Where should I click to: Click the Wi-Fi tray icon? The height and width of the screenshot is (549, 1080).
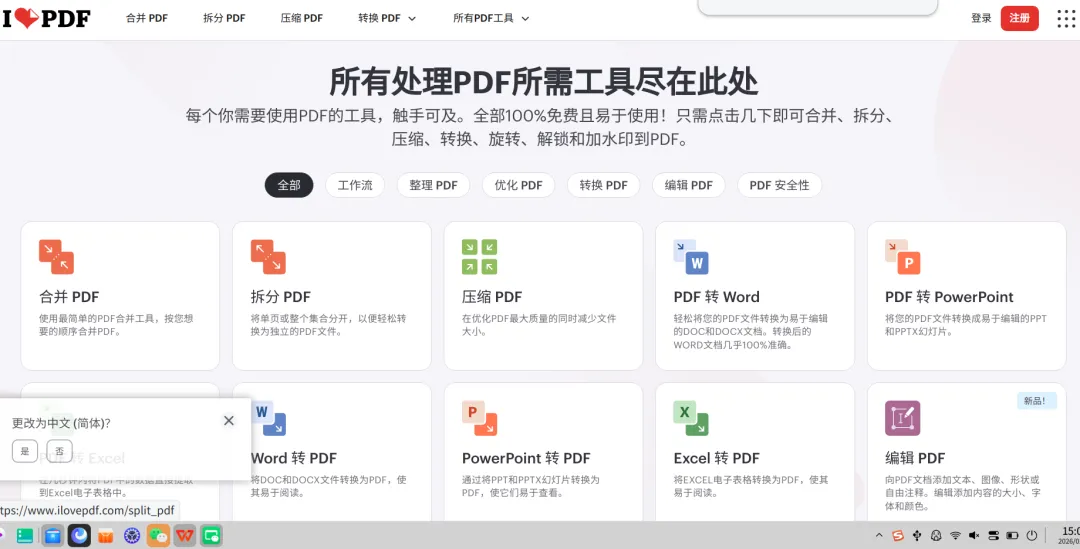955,535
